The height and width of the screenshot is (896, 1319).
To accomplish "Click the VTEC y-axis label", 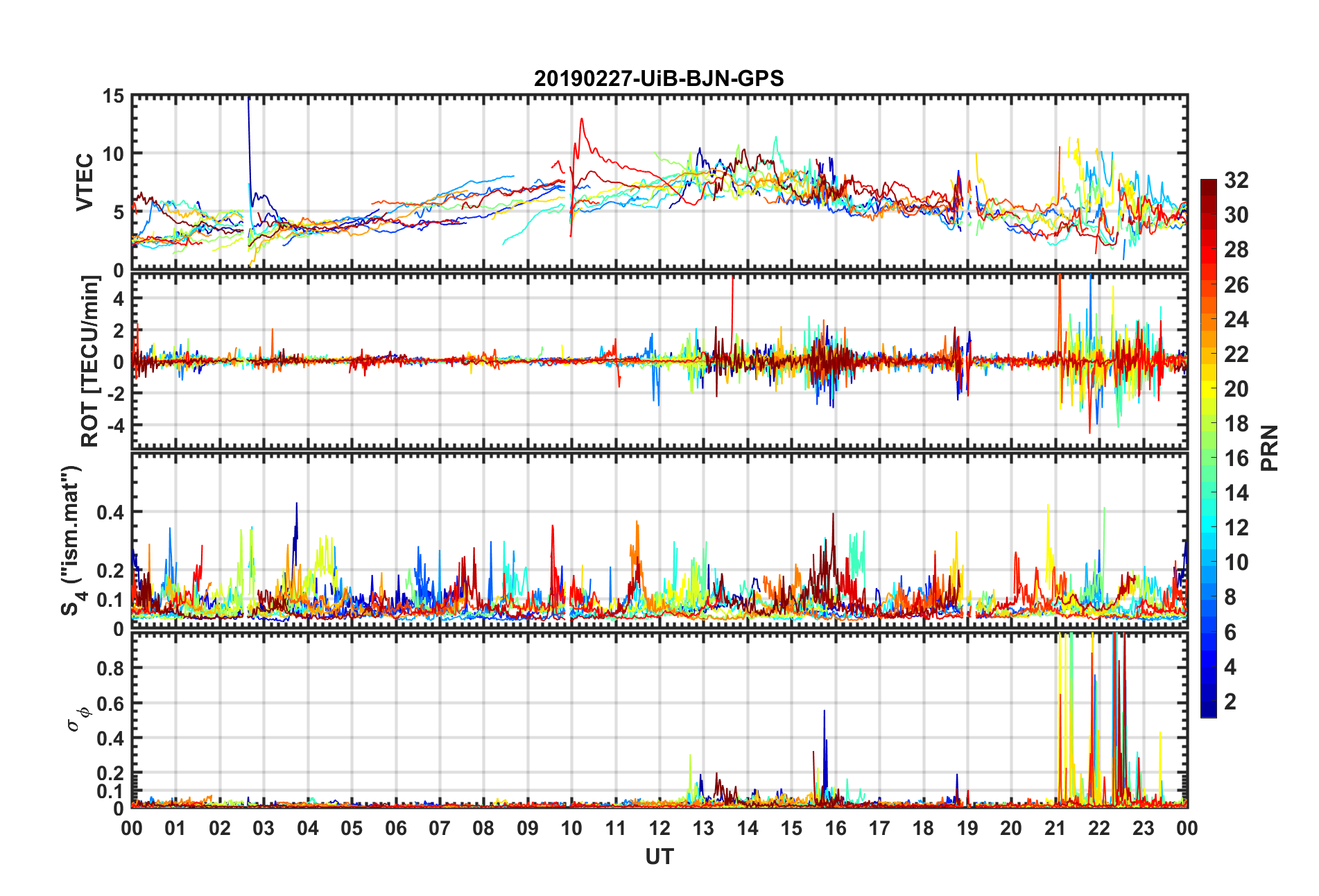I will [85, 182].
